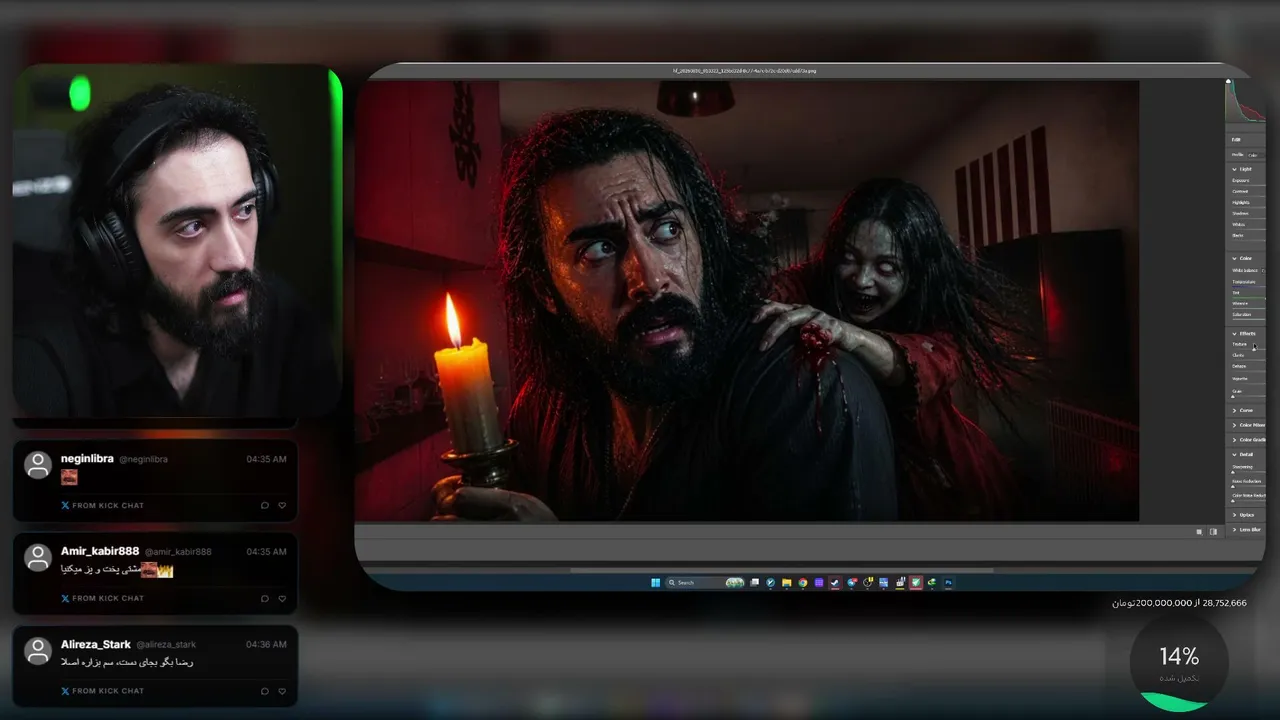Screen dimensions: 1280x720
Task: Launch Google Chrome from the taskbar
Action: (x=803, y=582)
